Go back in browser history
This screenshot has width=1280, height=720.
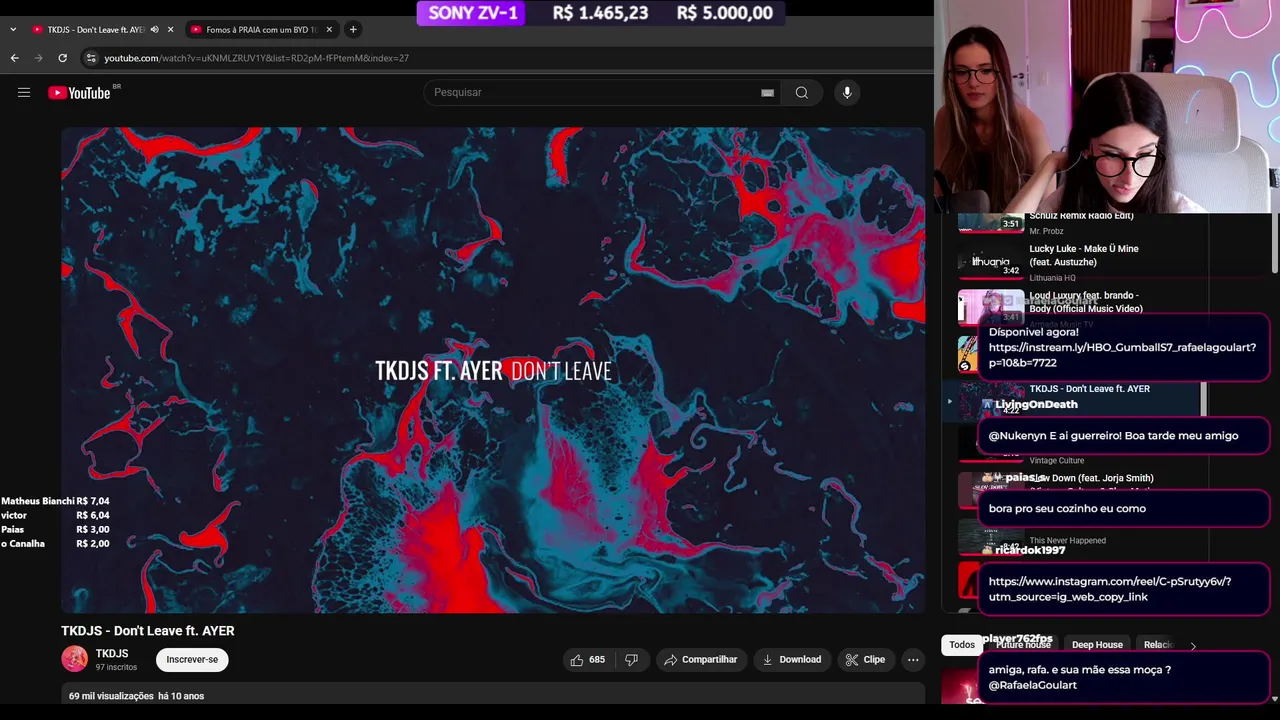point(15,58)
